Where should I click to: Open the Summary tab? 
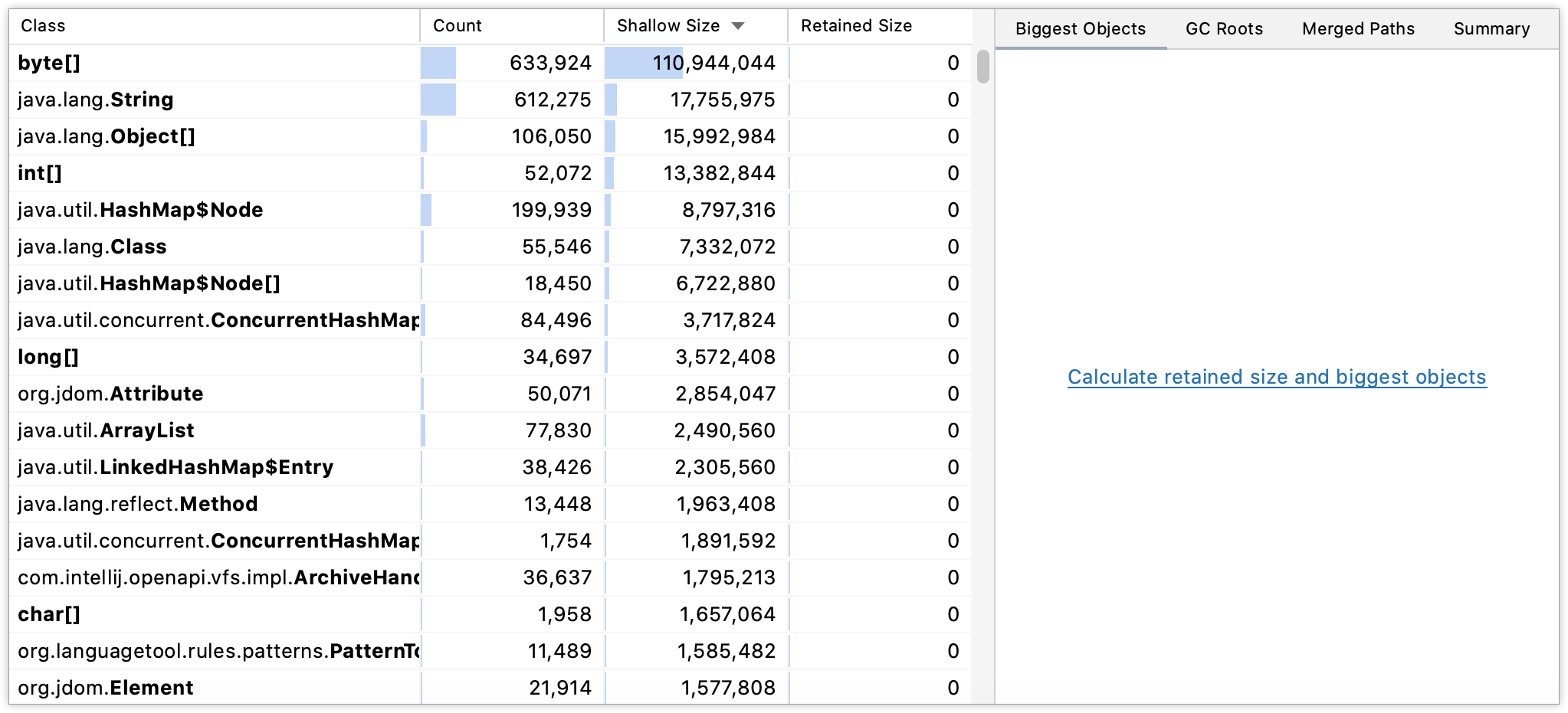pos(1489,28)
